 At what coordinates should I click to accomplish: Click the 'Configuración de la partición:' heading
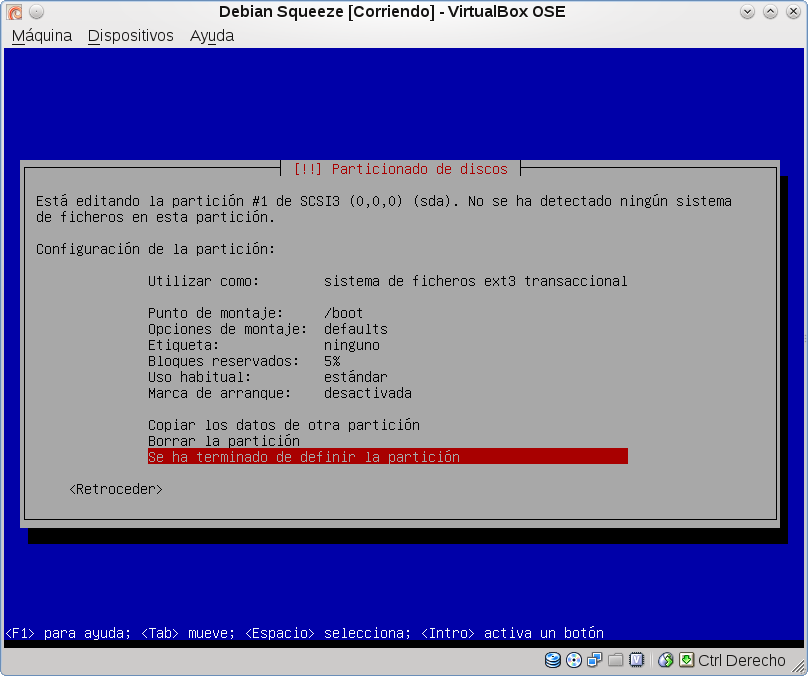[x=156, y=249]
